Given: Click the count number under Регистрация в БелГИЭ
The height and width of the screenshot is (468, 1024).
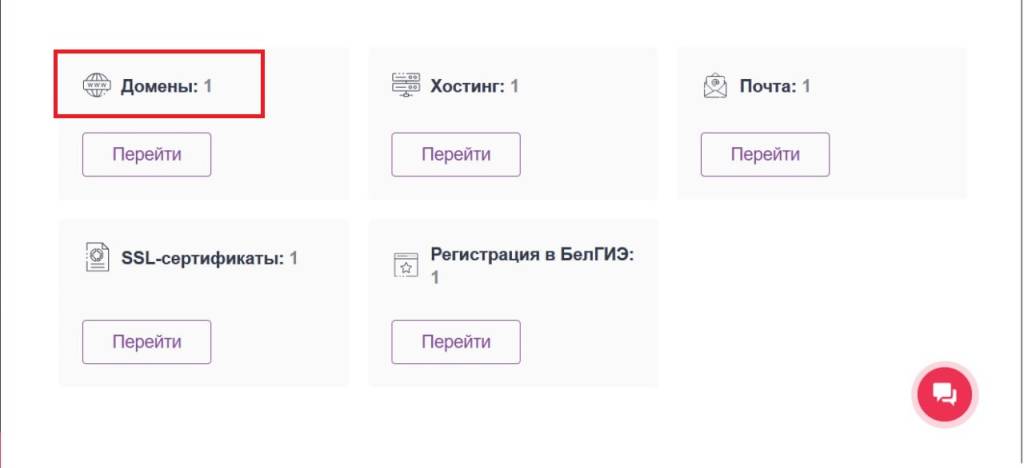Looking at the screenshot, I should click(435, 277).
